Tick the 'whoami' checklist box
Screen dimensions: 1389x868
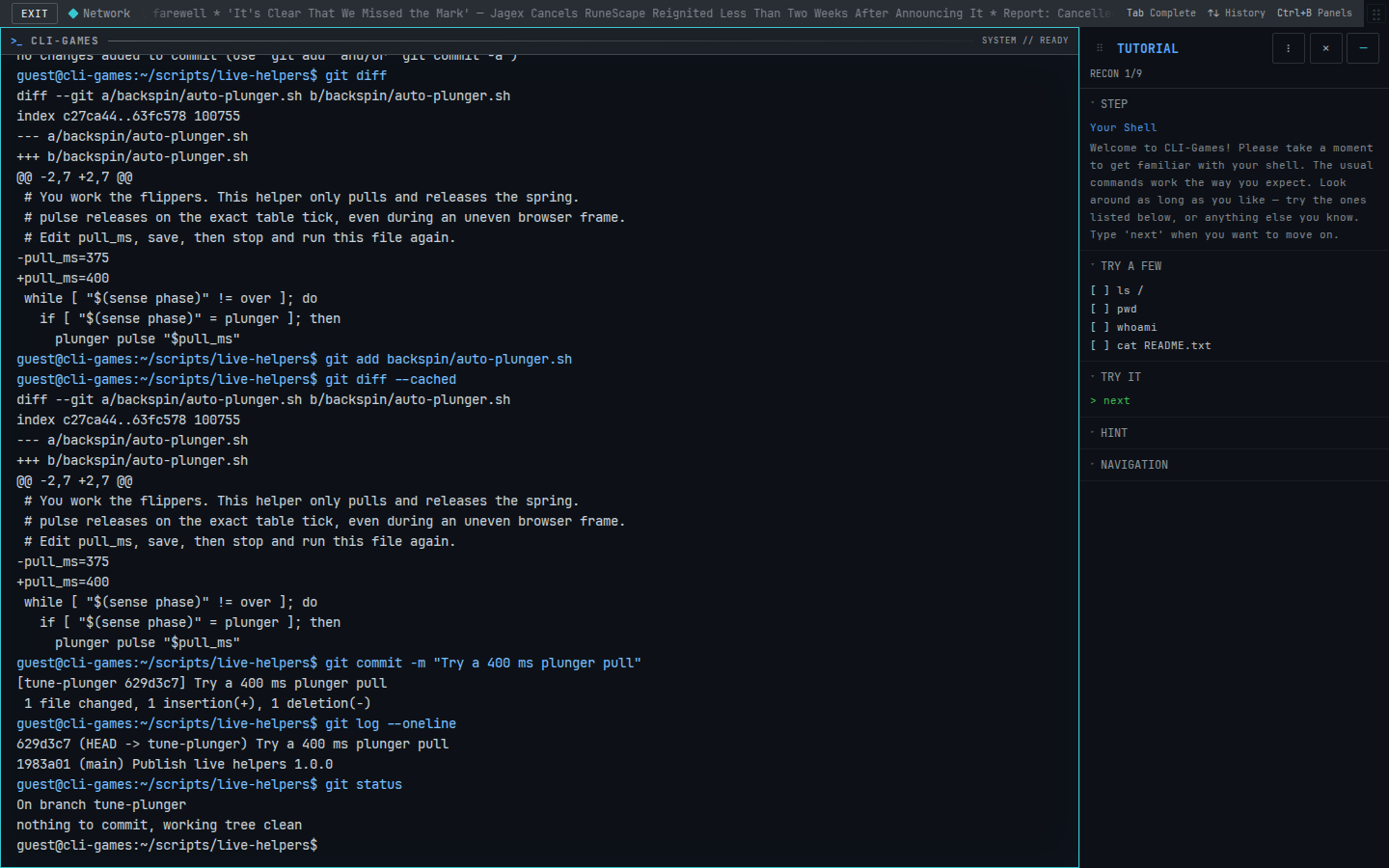(x=1100, y=327)
